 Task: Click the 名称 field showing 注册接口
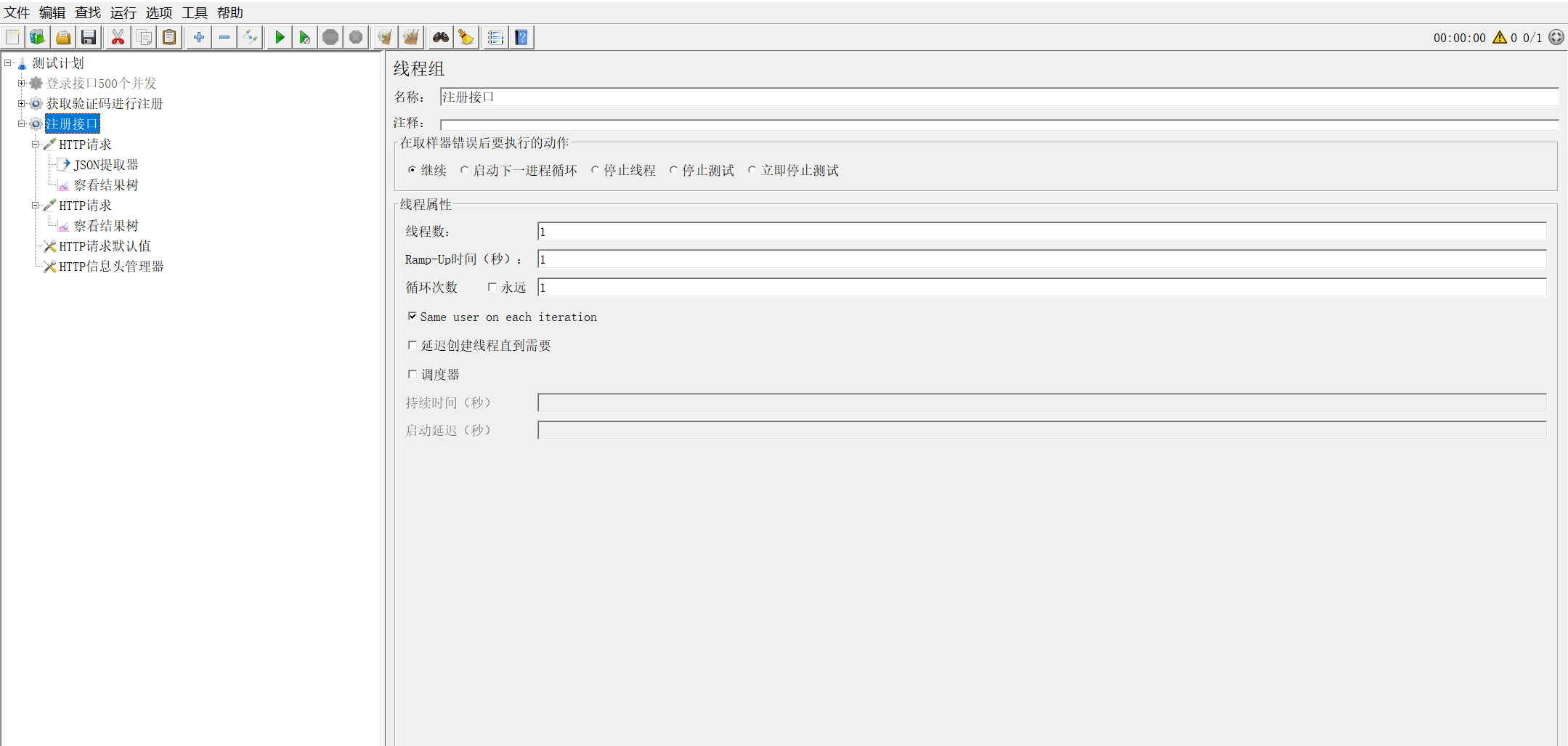pos(999,97)
